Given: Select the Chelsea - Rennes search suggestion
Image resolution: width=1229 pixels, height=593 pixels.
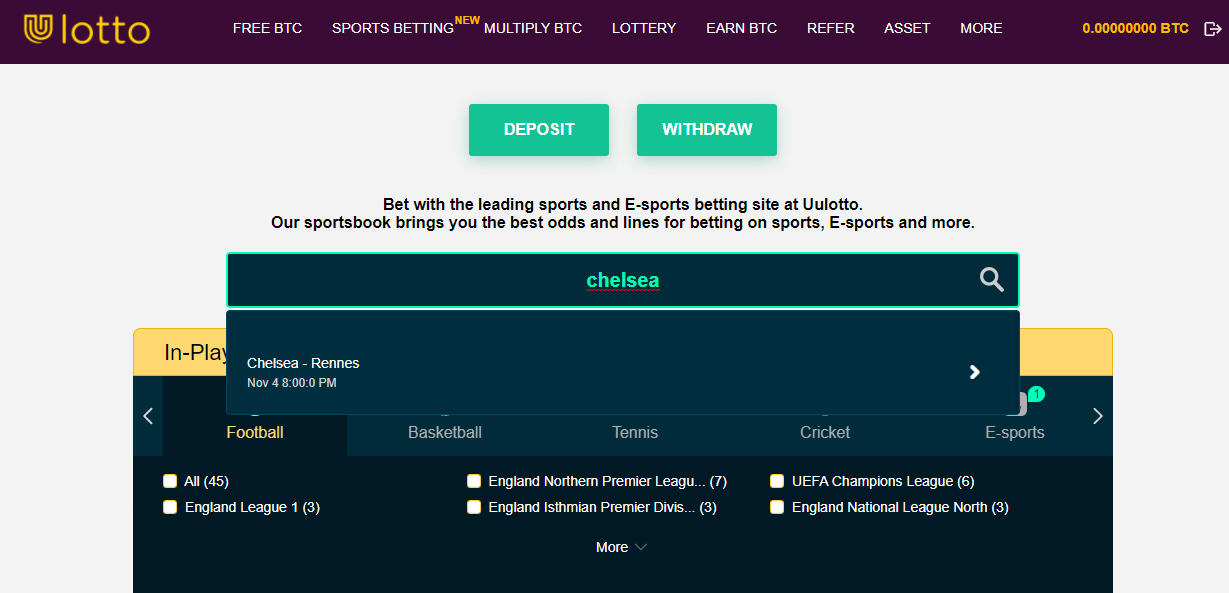Looking at the screenshot, I should (622, 372).
